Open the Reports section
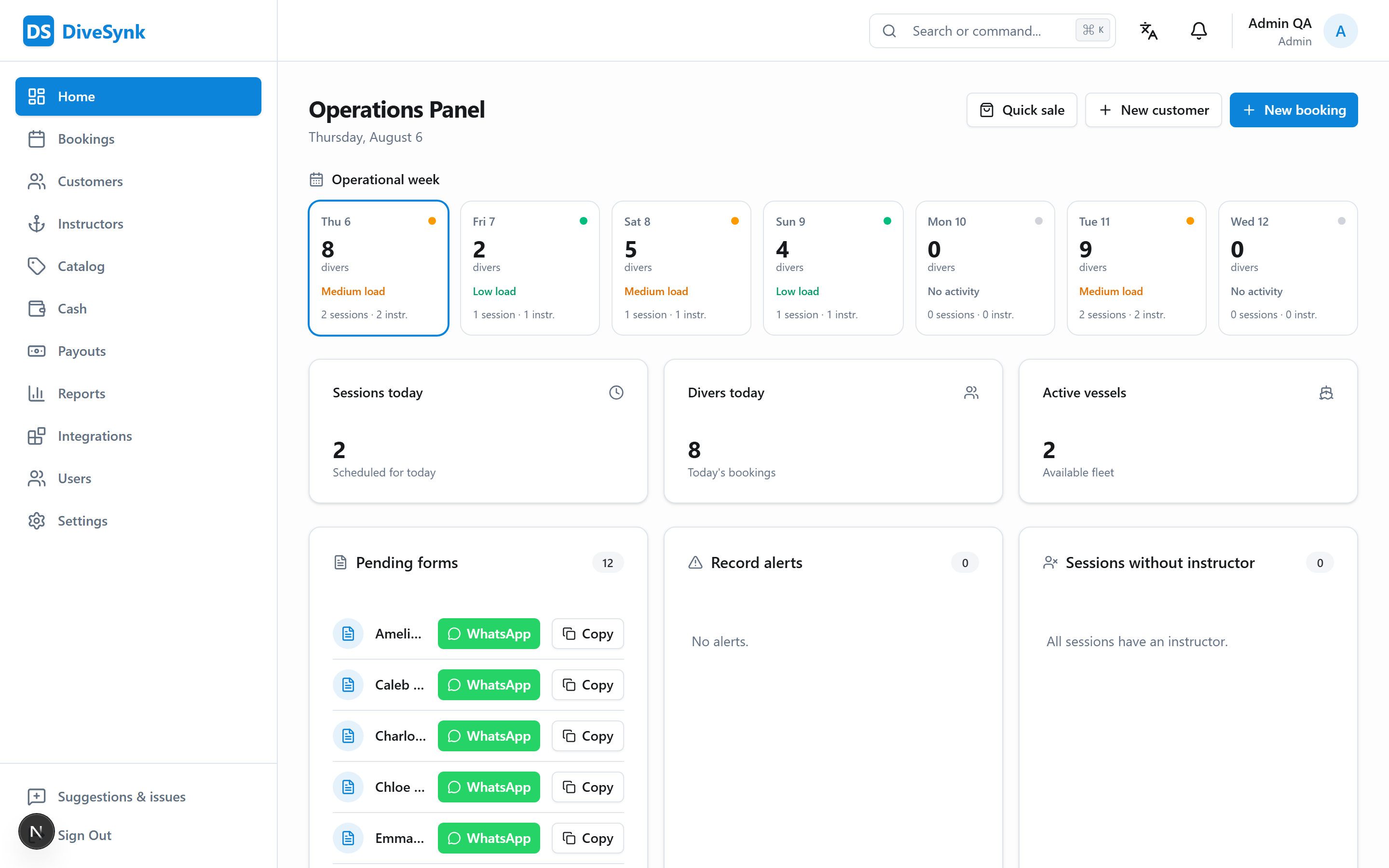This screenshot has height=868, width=1389. point(138,394)
